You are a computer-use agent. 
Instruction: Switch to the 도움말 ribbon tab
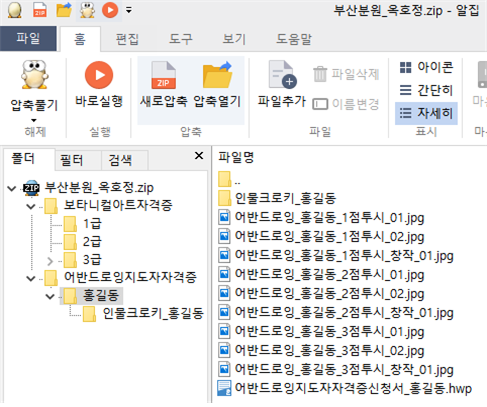pos(294,39)
